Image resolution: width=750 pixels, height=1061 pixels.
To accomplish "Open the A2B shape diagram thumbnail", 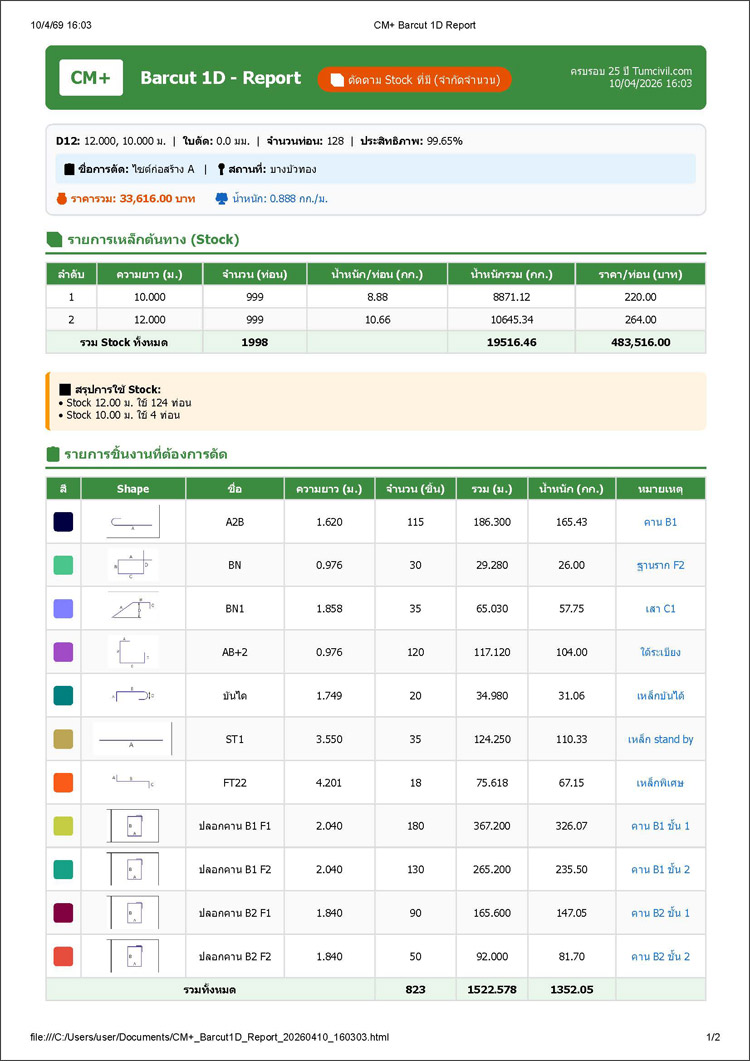I will pos(133,522).
